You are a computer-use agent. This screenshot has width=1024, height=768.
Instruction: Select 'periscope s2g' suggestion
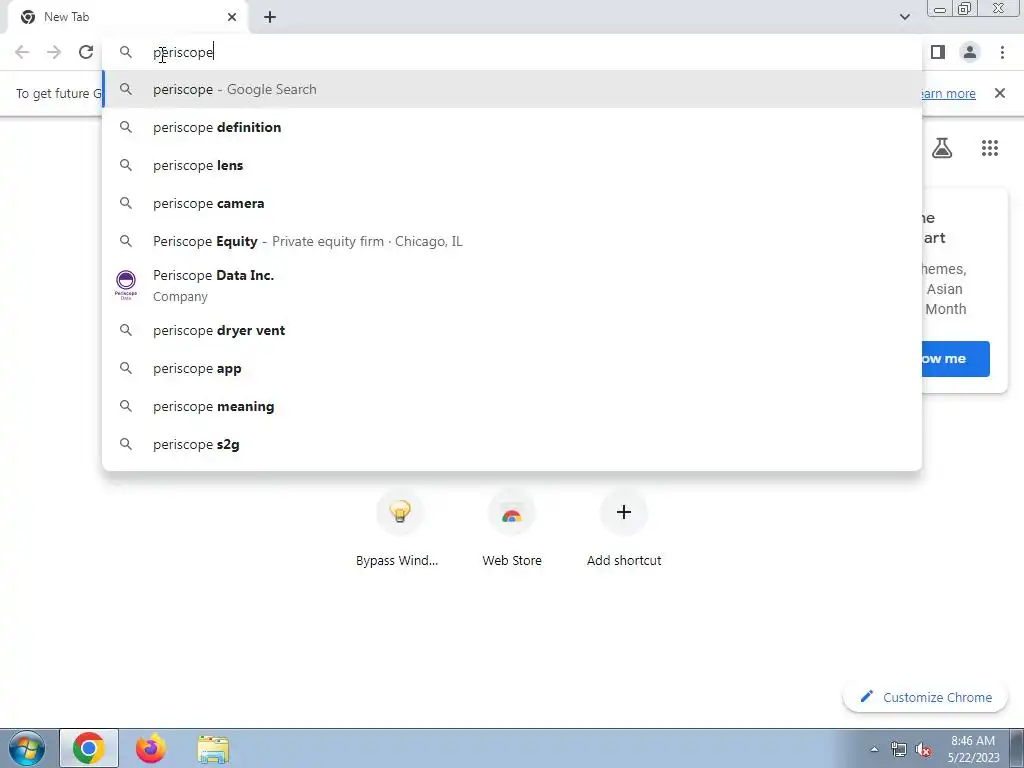point(512,444)
